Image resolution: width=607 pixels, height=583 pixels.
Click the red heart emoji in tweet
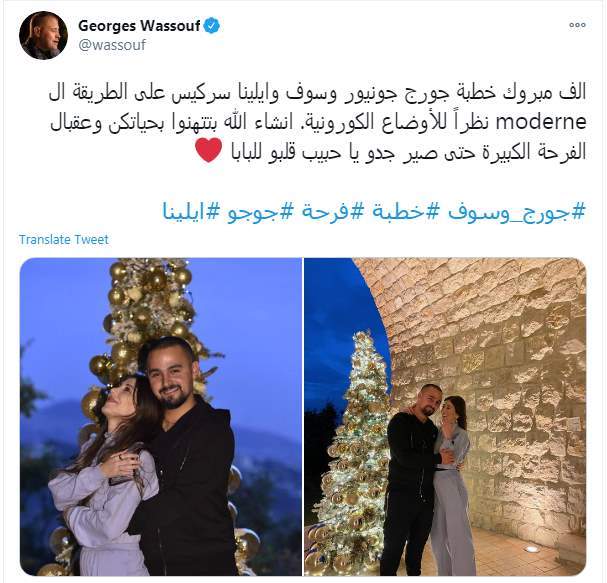208,151
